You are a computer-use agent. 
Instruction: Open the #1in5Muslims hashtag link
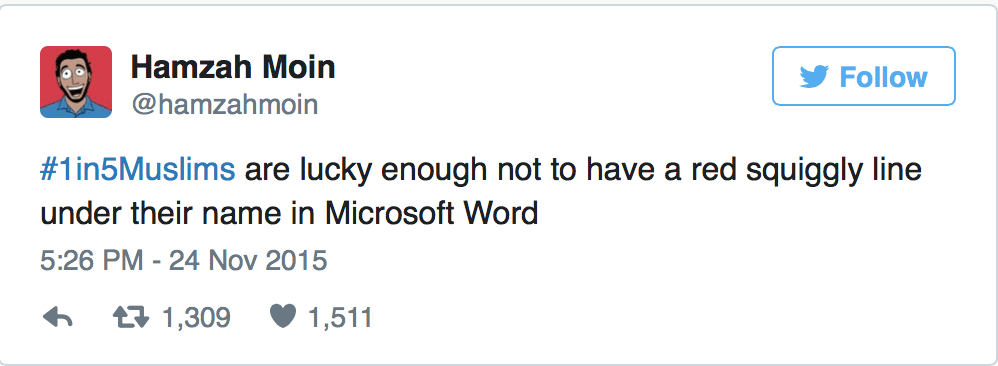[137, 172]
